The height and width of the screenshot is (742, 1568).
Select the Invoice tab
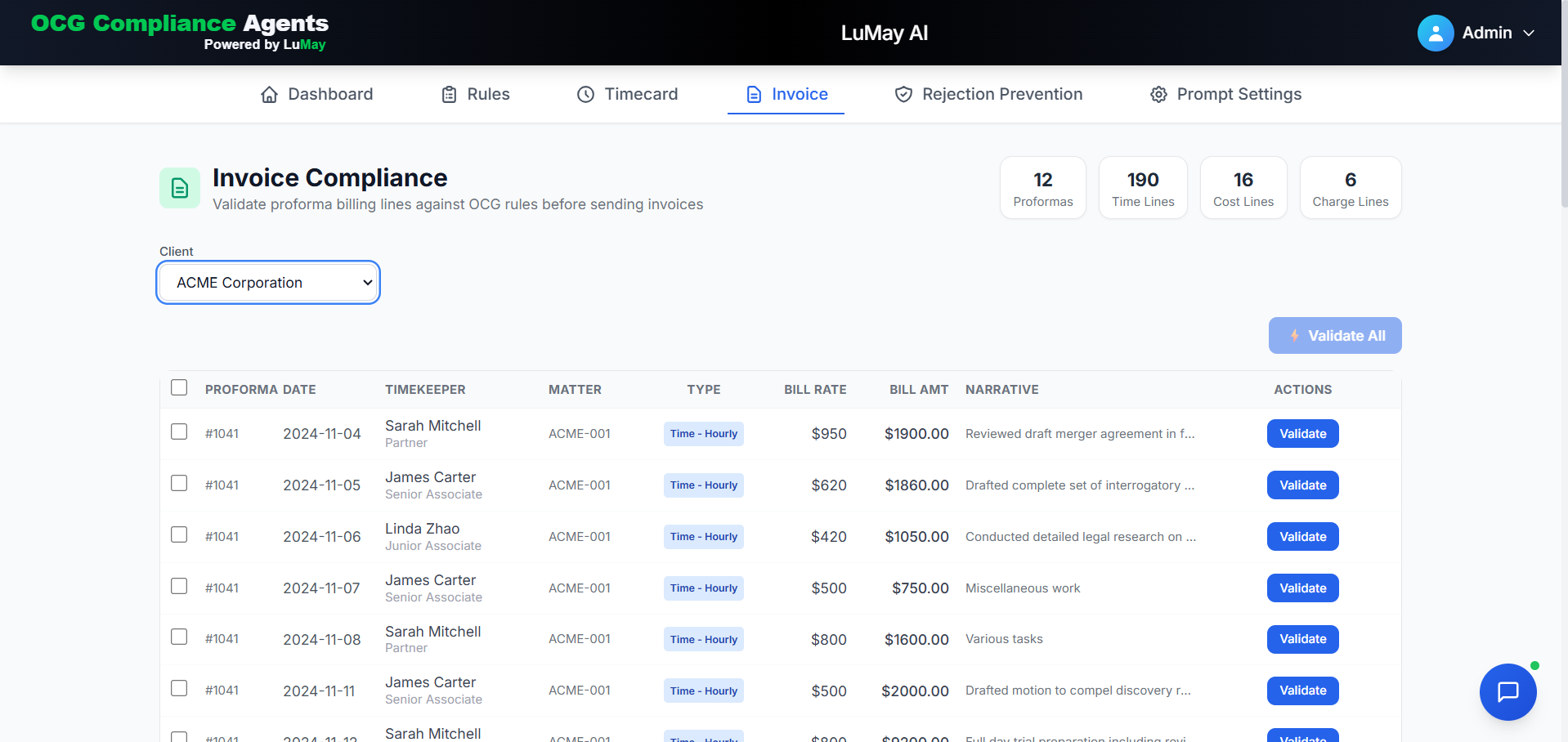786,95
